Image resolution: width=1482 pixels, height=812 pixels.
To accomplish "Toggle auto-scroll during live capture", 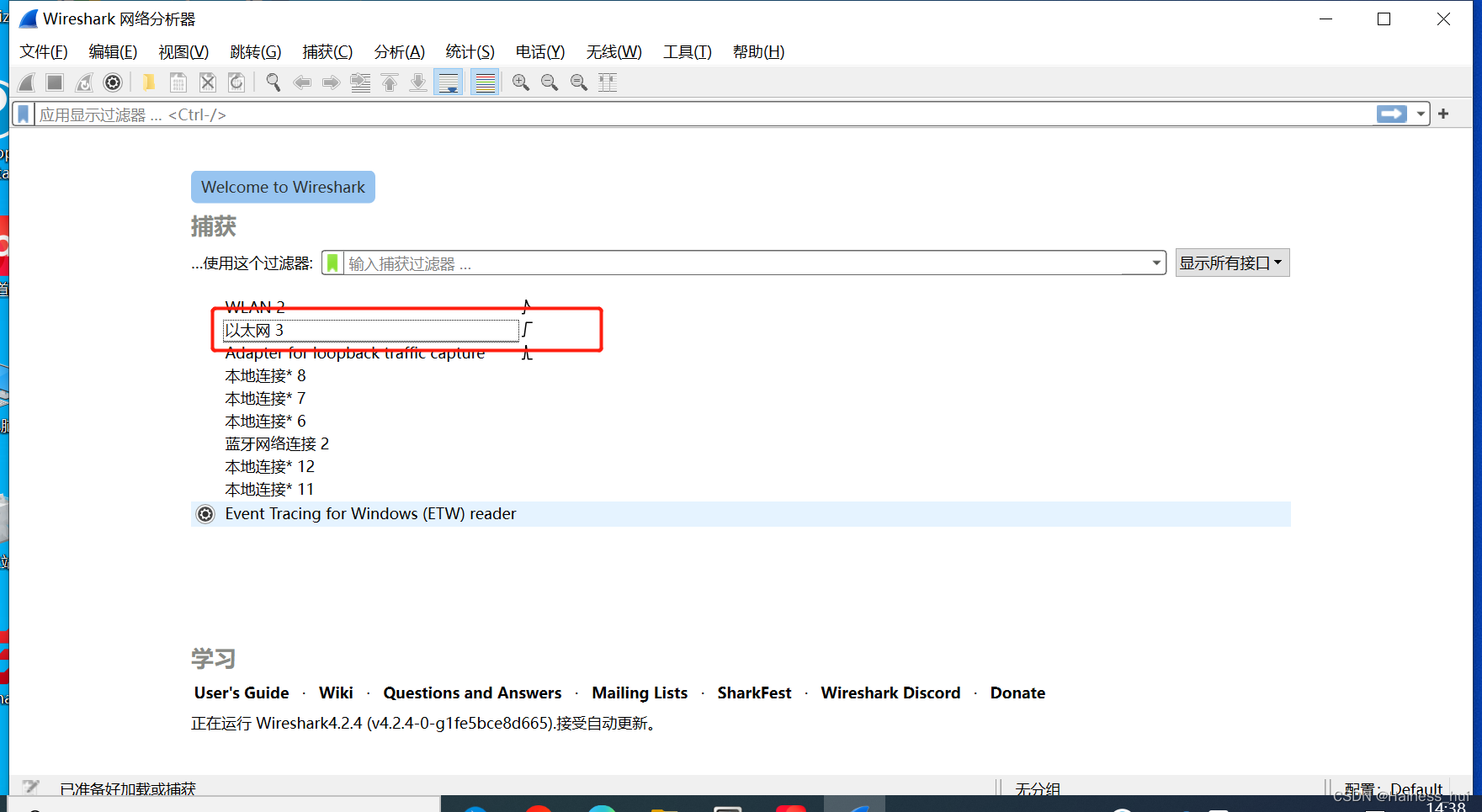I will (x=449, y=82).
